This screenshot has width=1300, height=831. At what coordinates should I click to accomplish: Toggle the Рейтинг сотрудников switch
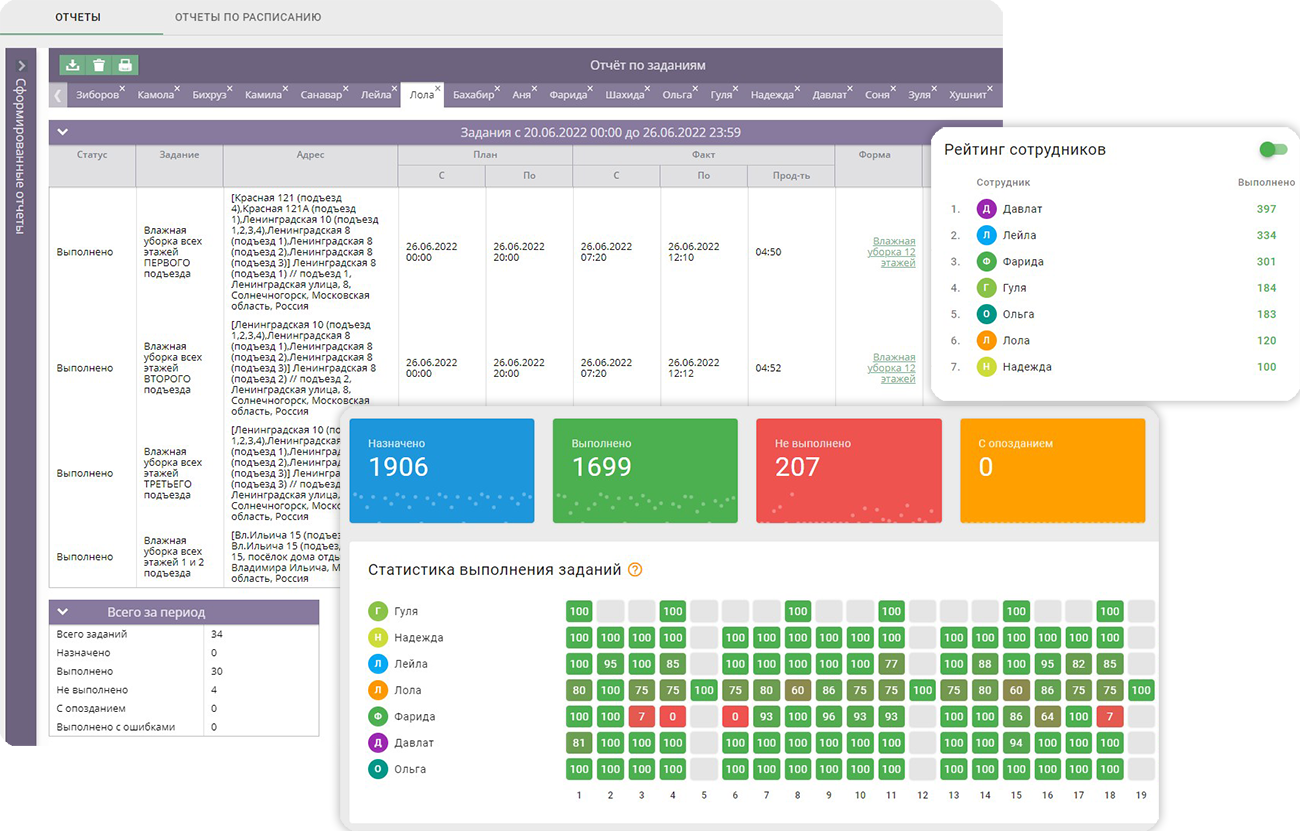point(1273,149)
